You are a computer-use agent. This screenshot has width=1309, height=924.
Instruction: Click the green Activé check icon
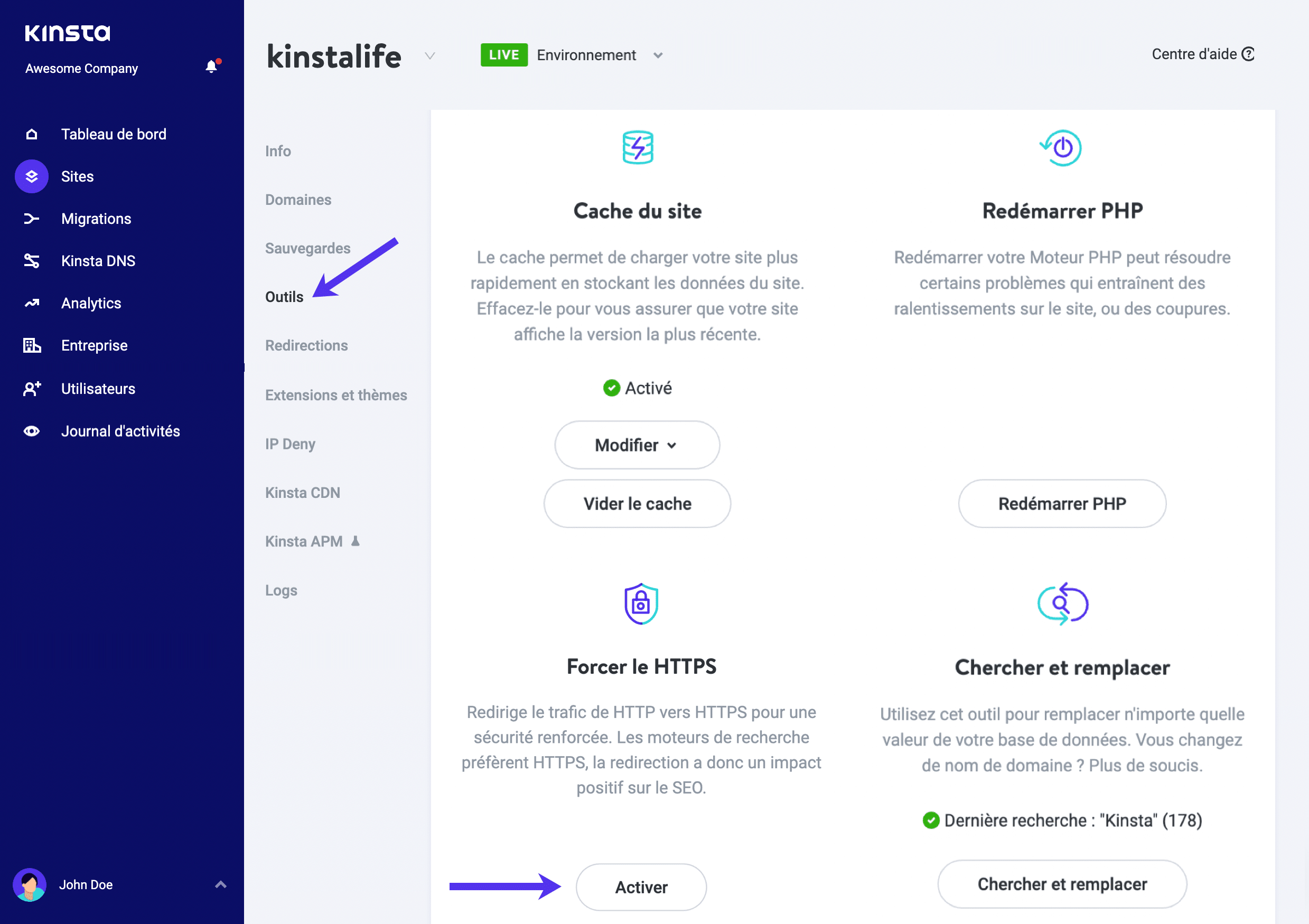point(611,388)
